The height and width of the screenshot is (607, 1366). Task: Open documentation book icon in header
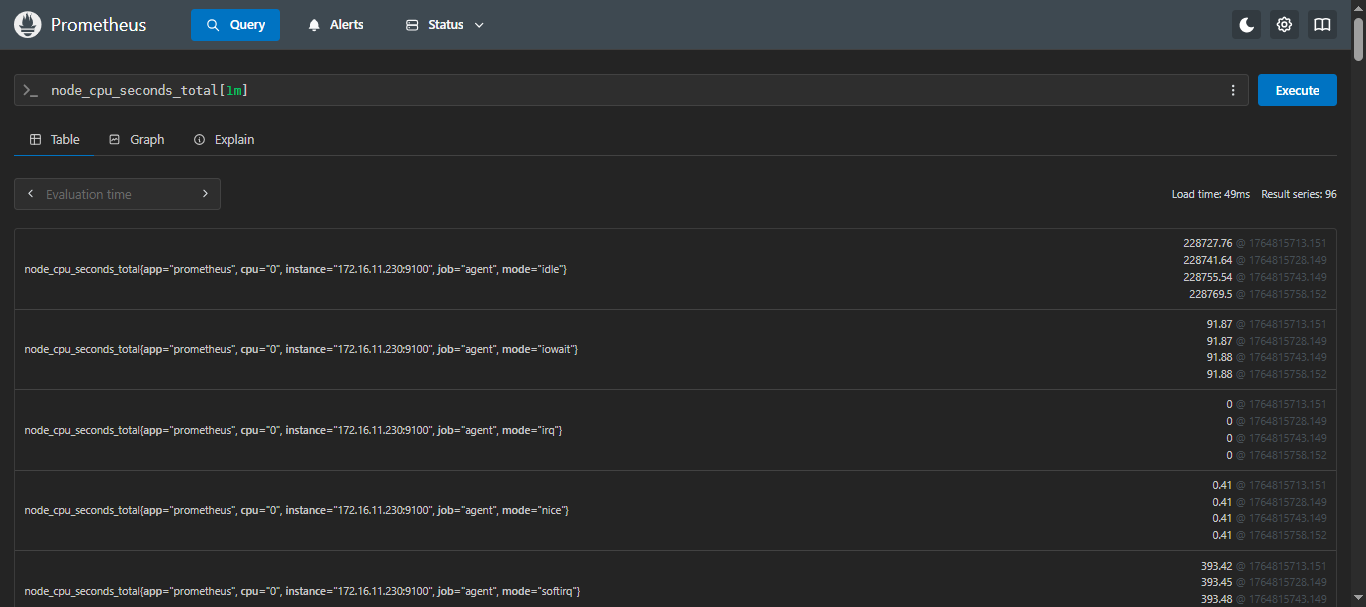(x=1322, y=25)
